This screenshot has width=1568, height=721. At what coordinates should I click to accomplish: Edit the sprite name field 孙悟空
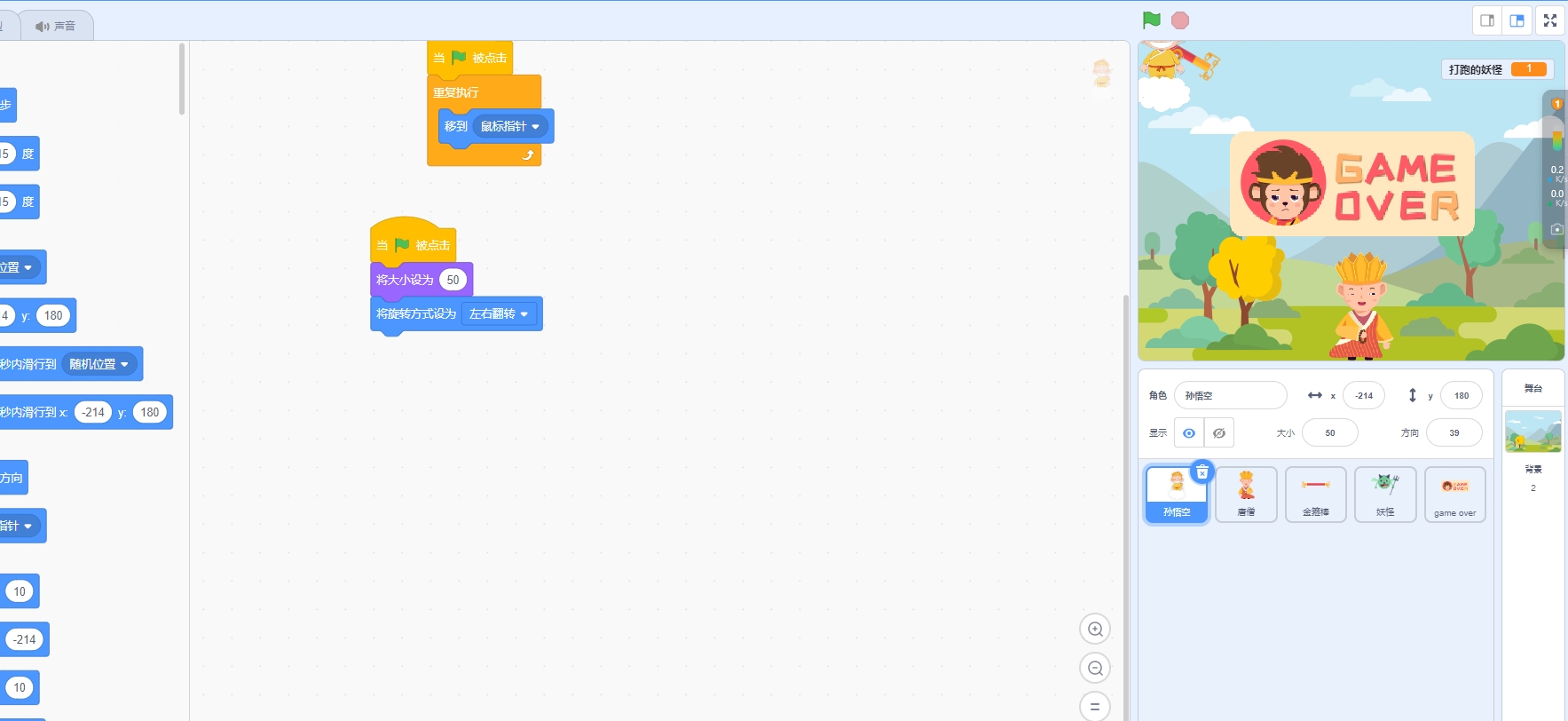[1231, 396]
